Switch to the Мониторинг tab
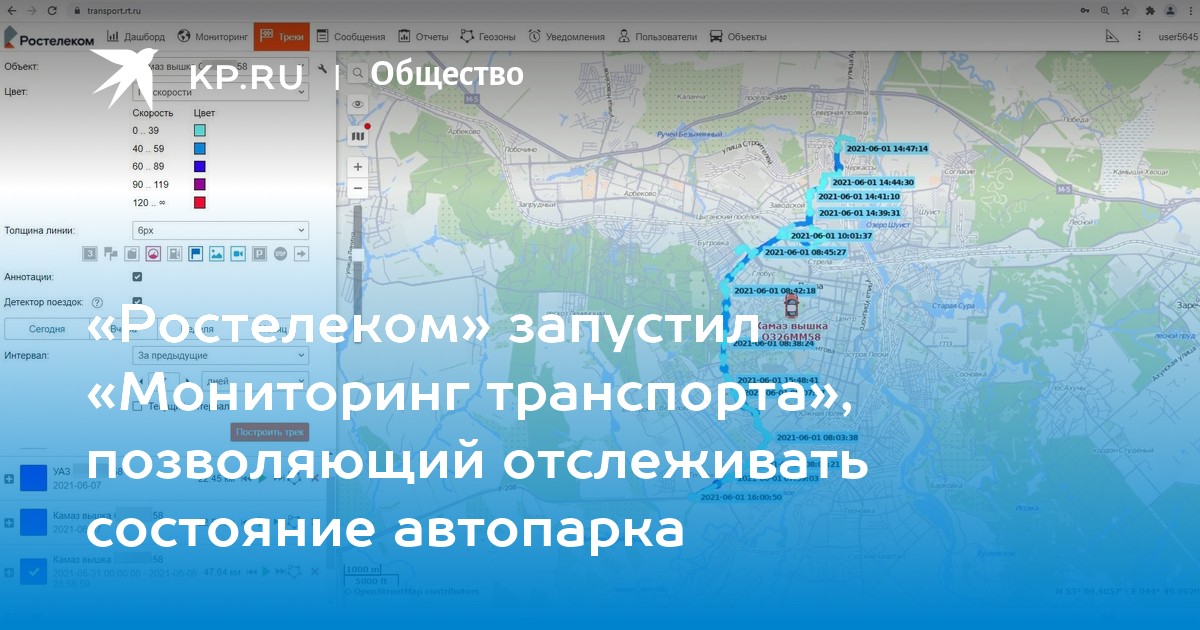Screen dimensions: 1200x630 [212, 37]
